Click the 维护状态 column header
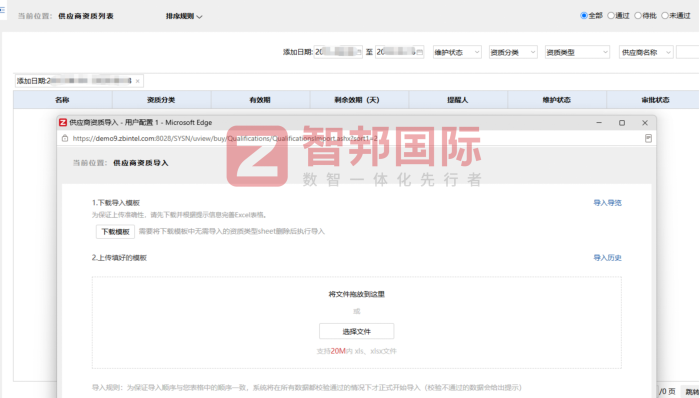 click(x=557, y=100)
